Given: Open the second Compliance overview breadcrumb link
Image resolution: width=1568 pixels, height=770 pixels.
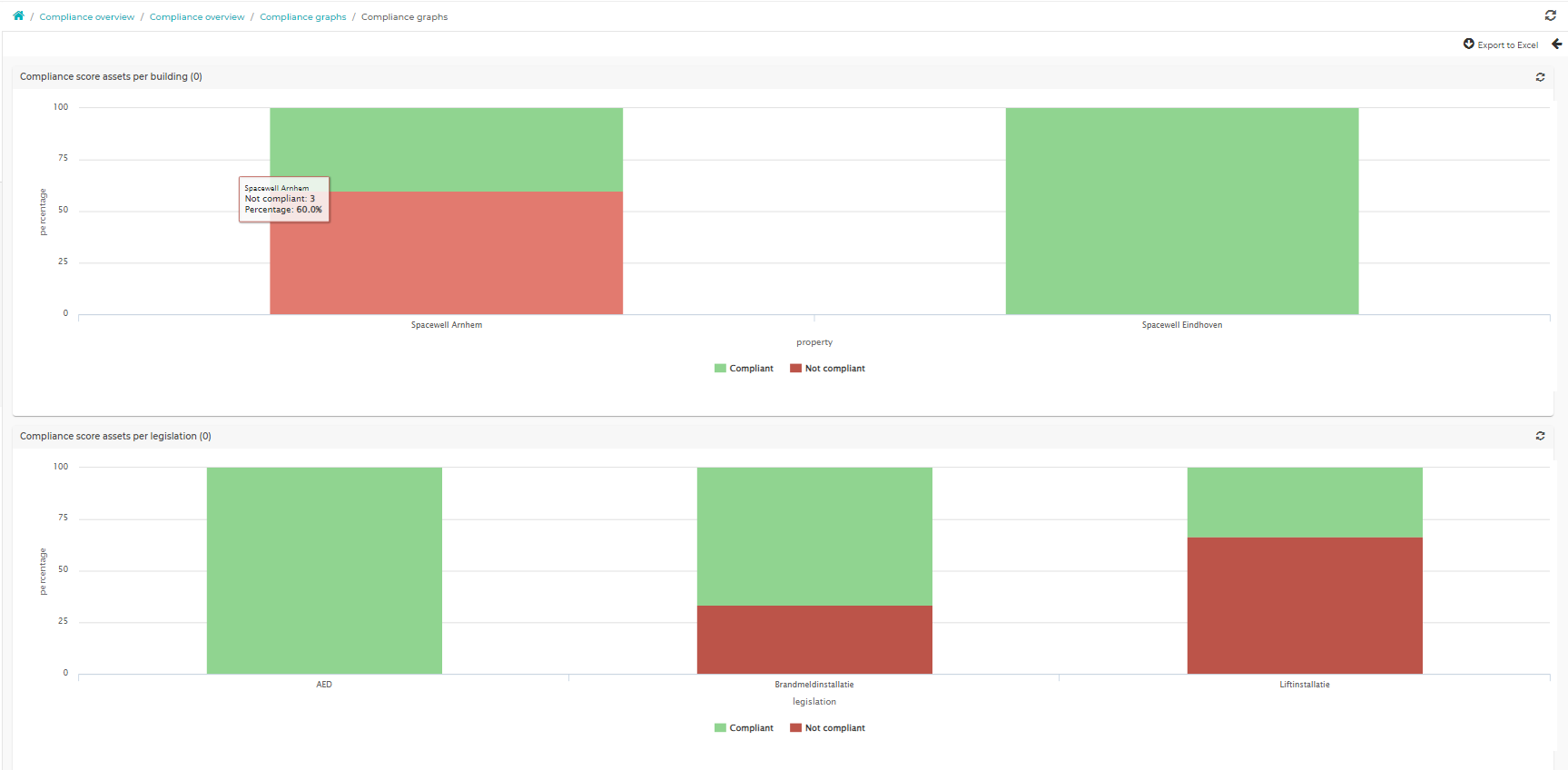Looking at the screenshot, I should tap(197, 17).
